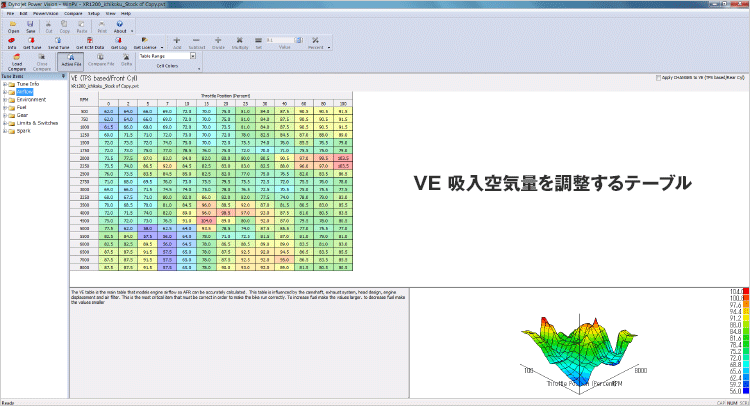Open the Compare menu
This screenshot has height=406, width=750.
pyautogui.click(x=73, y=13)
